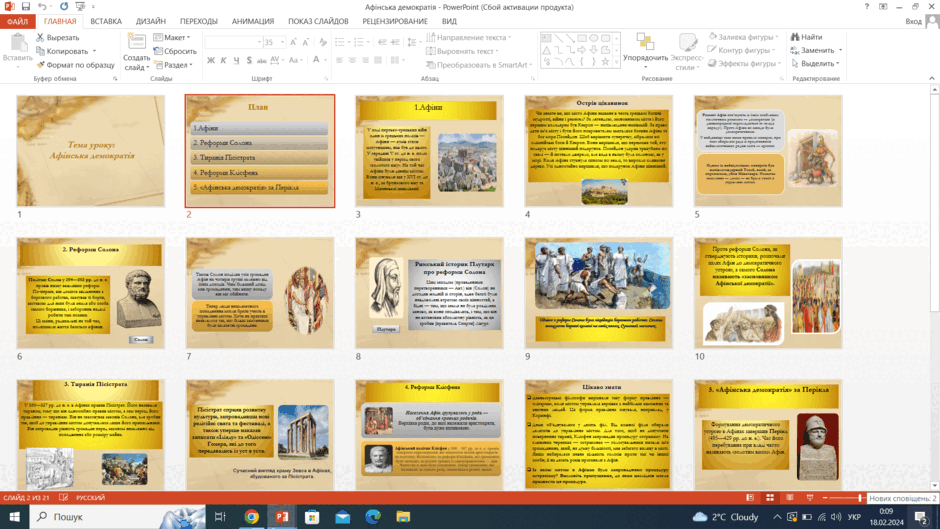The width and height of the screenshot is (940, 529).
Task: Switch to ПЕРЕХОДЫ tab
Action: click(198, 21)
